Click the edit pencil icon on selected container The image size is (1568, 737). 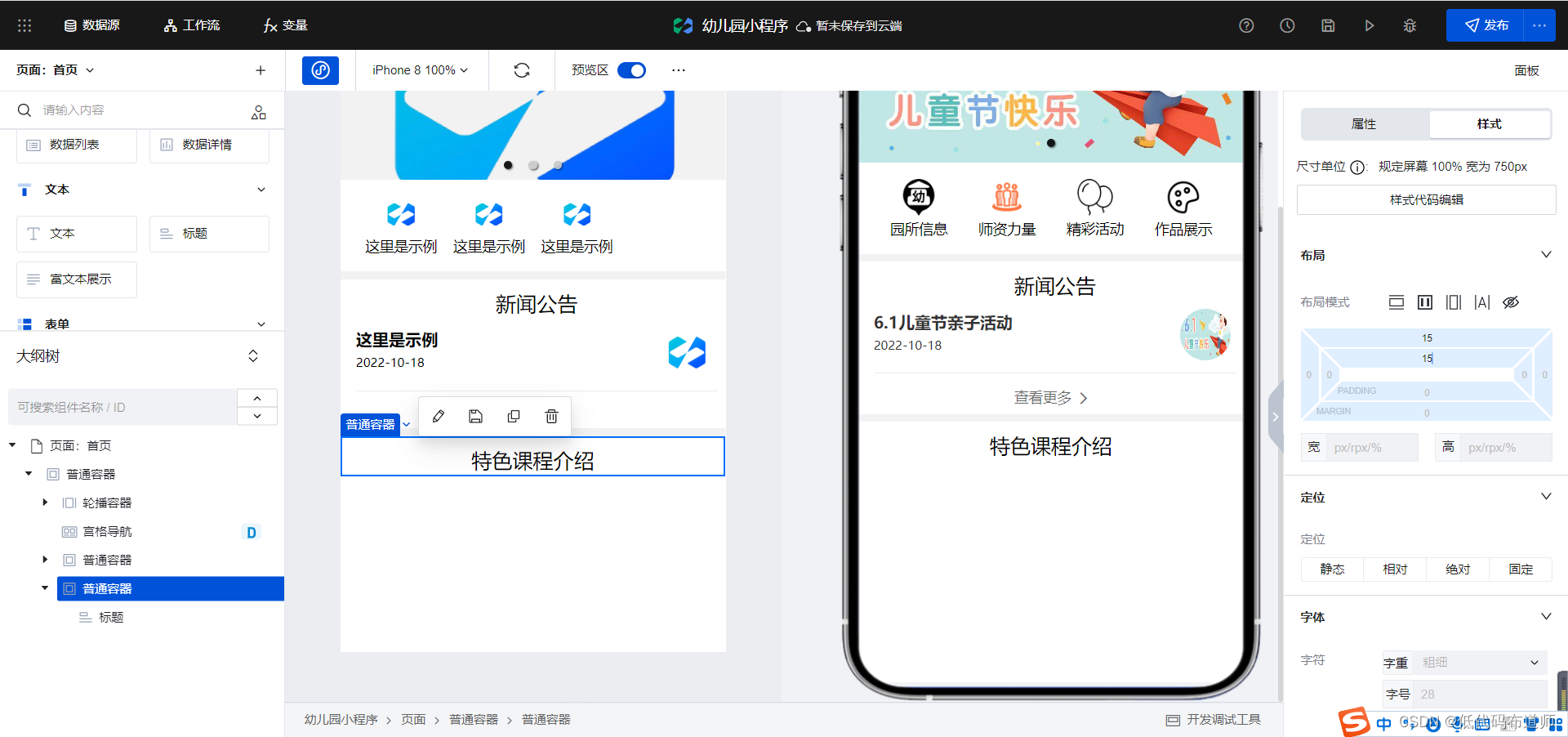point(439,417)
